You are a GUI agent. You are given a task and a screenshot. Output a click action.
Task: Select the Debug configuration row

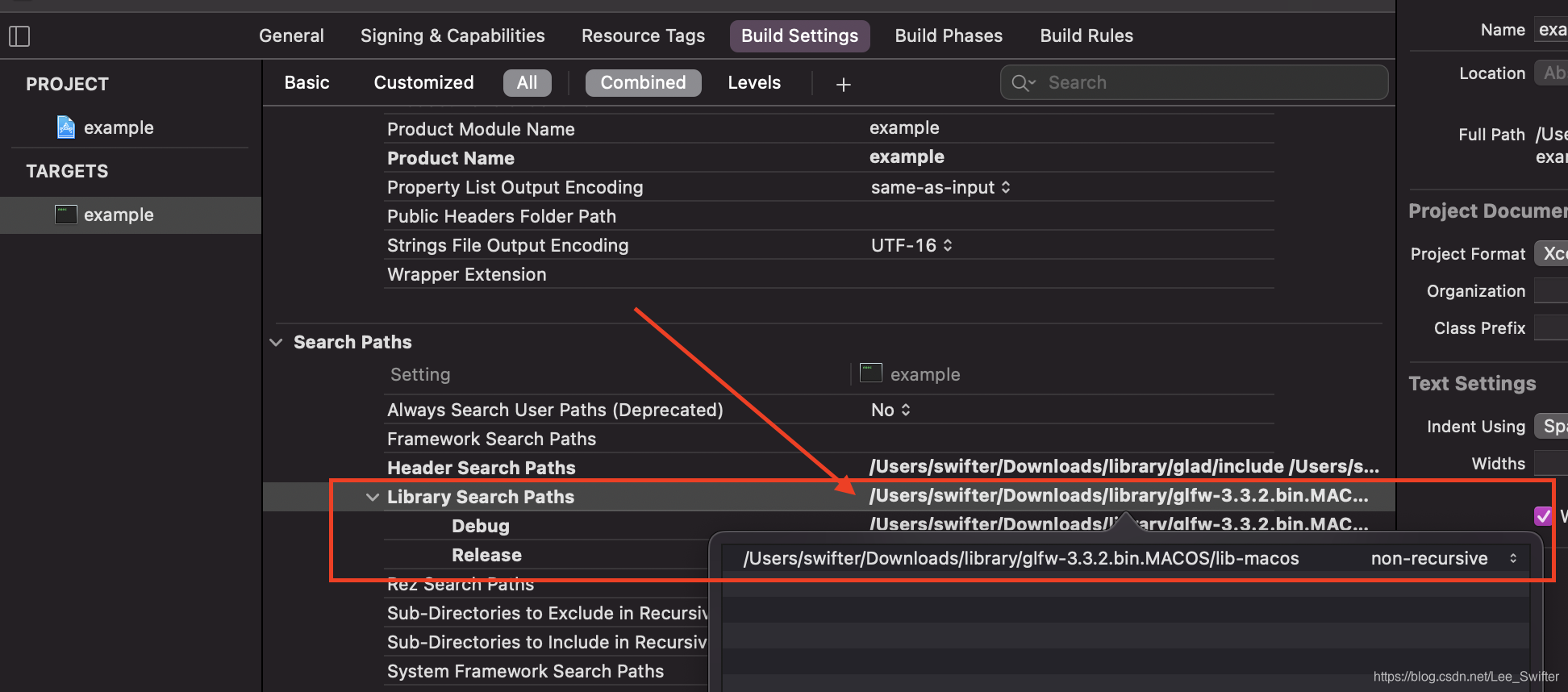click(x=481, y=526)
